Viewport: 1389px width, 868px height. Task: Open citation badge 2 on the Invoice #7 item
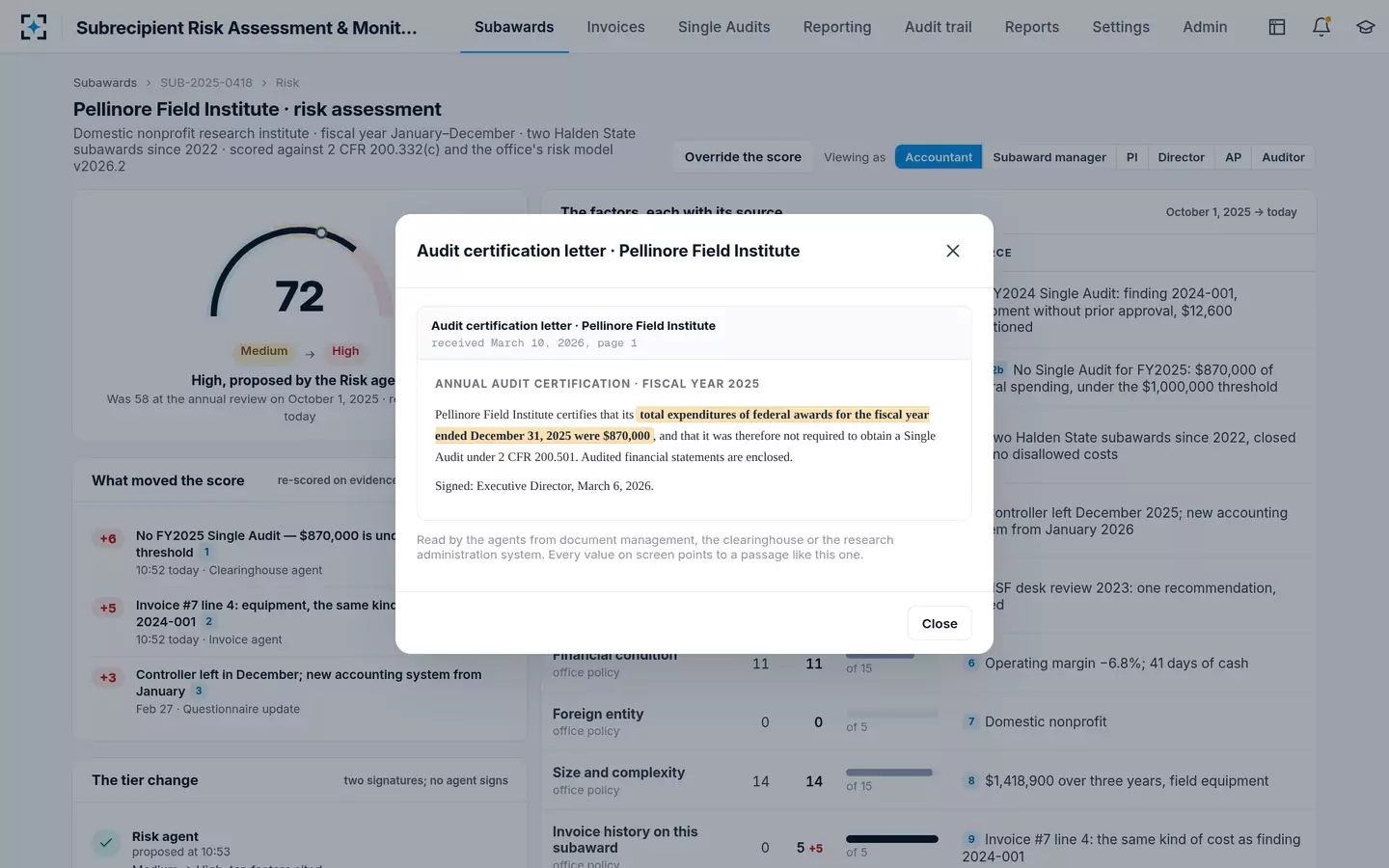(208, 622)
